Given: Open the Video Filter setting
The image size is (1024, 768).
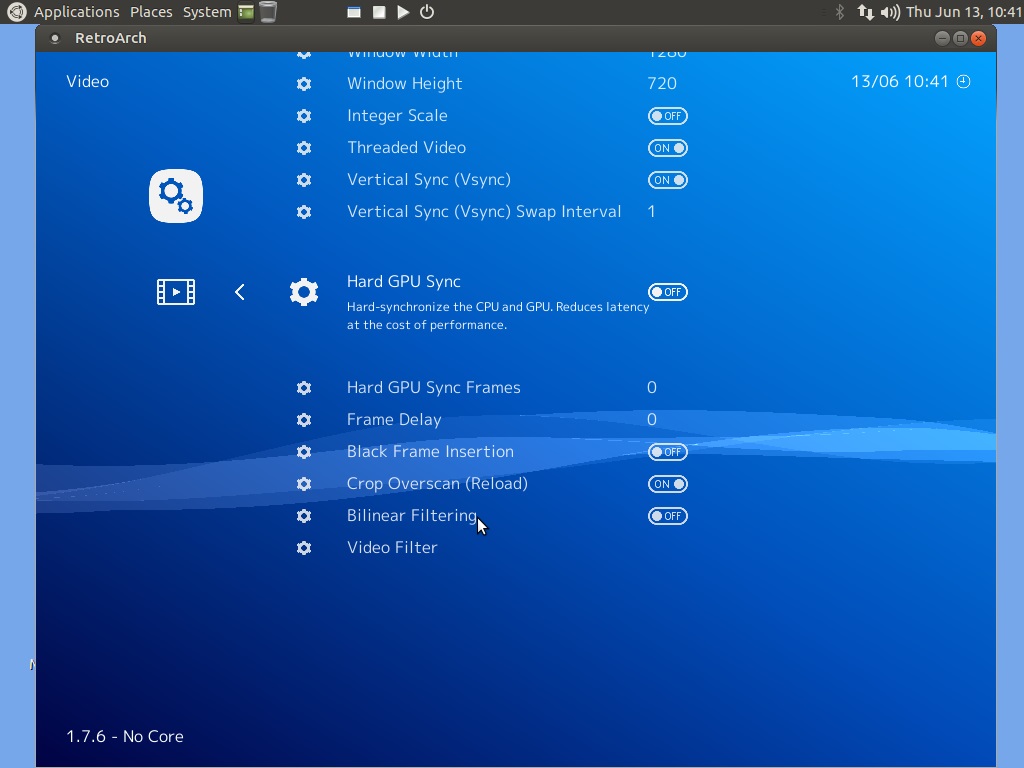Looking at the screenshot, I should (x=392, y=548).
